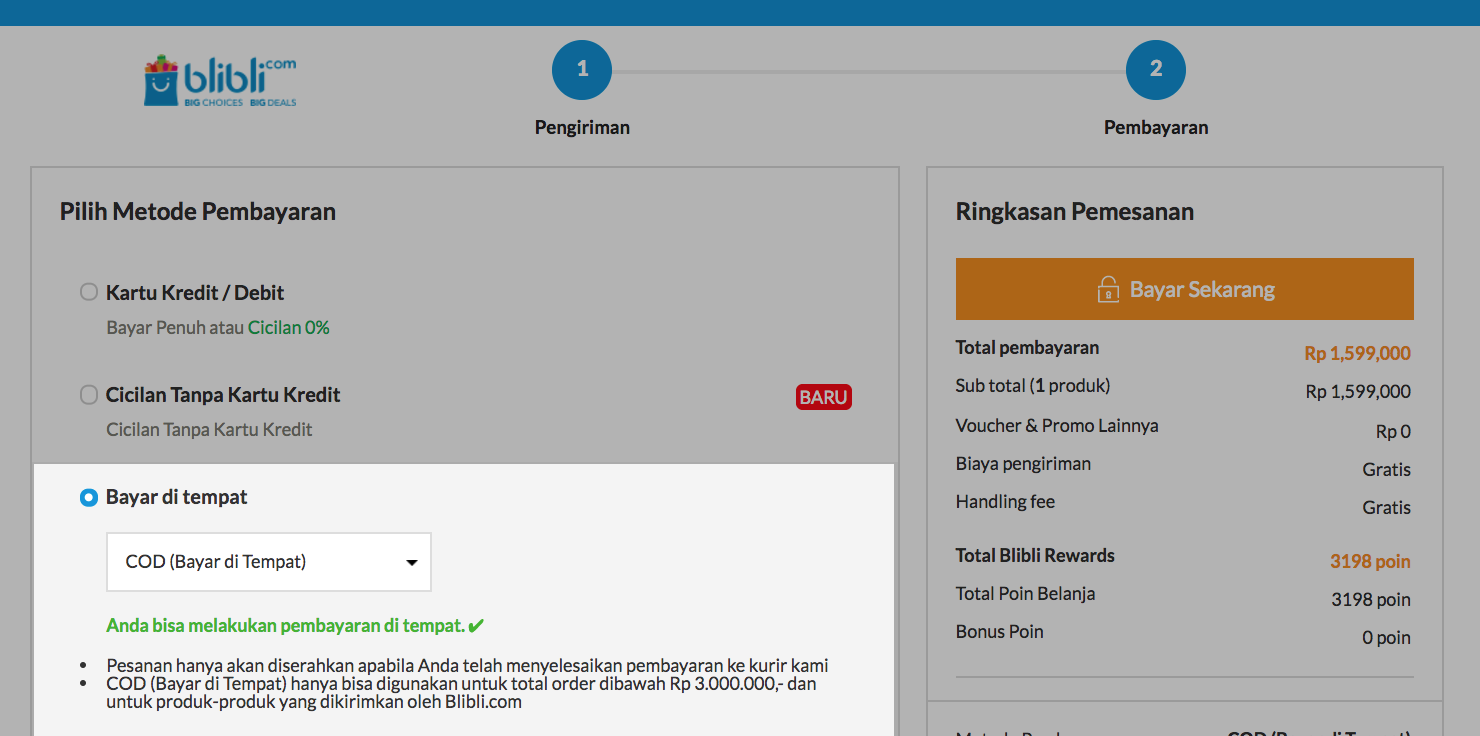The width and height of the screenshot is (1480, 736).
Task: Select the Bayar di tempat option
Action: (88, 496)
